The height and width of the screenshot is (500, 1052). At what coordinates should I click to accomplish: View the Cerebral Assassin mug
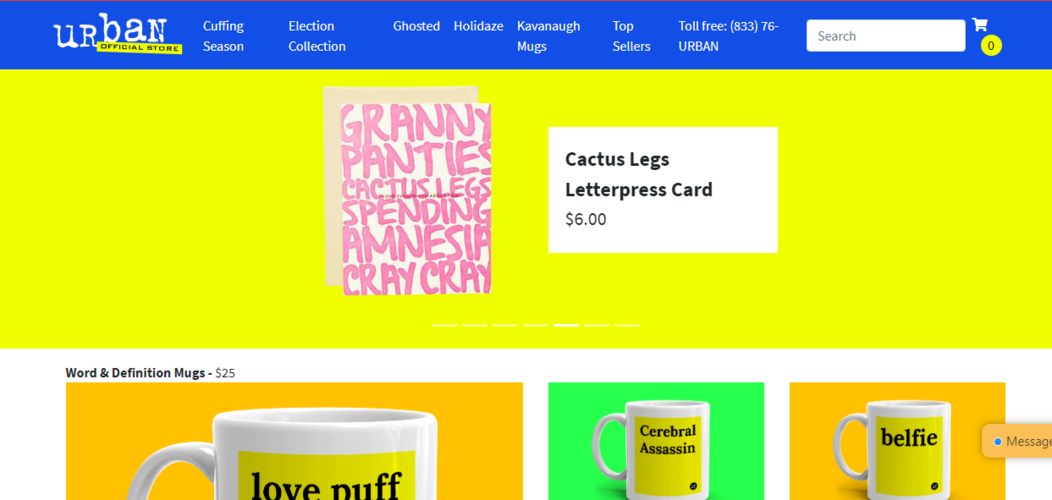pyautogui.click(x=656, y=441)
